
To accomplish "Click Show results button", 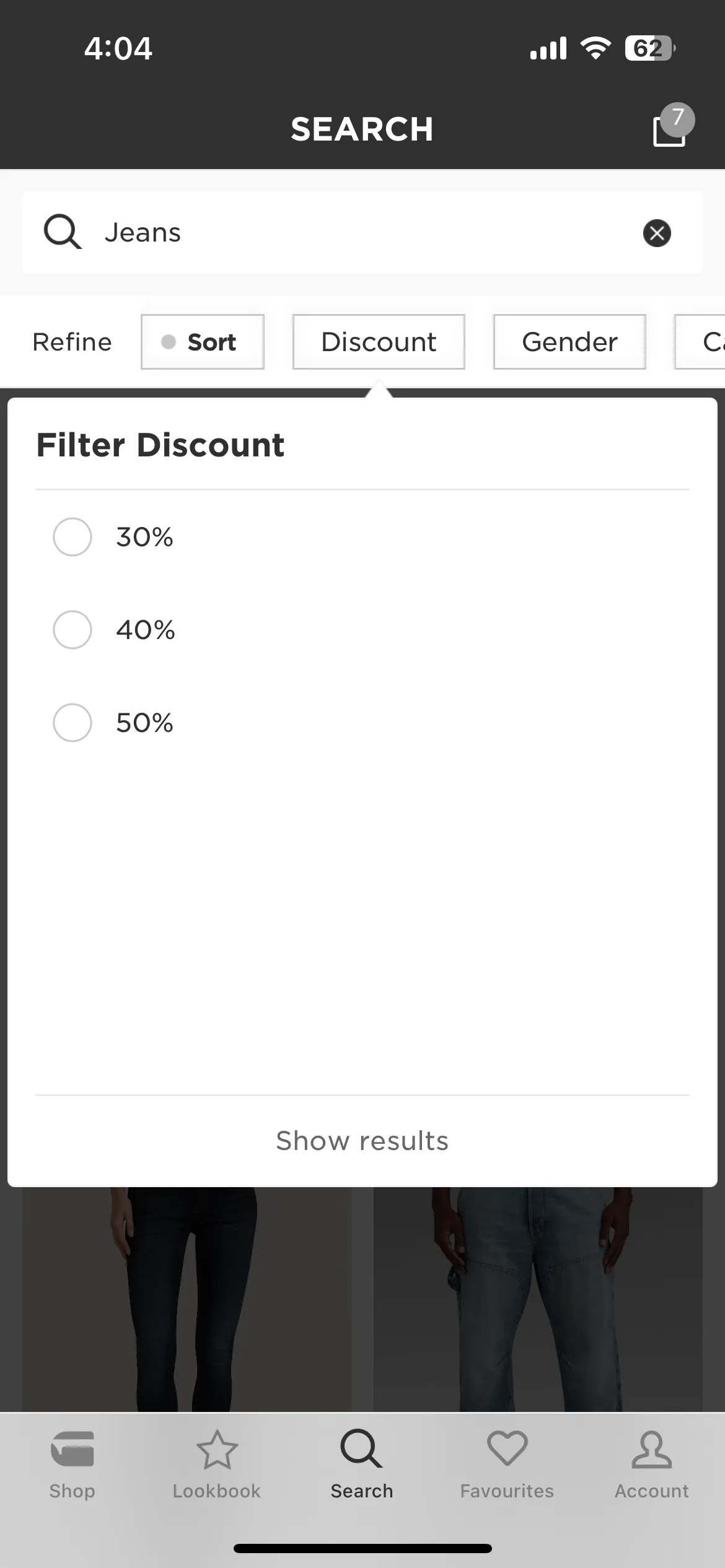I will 362,1141.
